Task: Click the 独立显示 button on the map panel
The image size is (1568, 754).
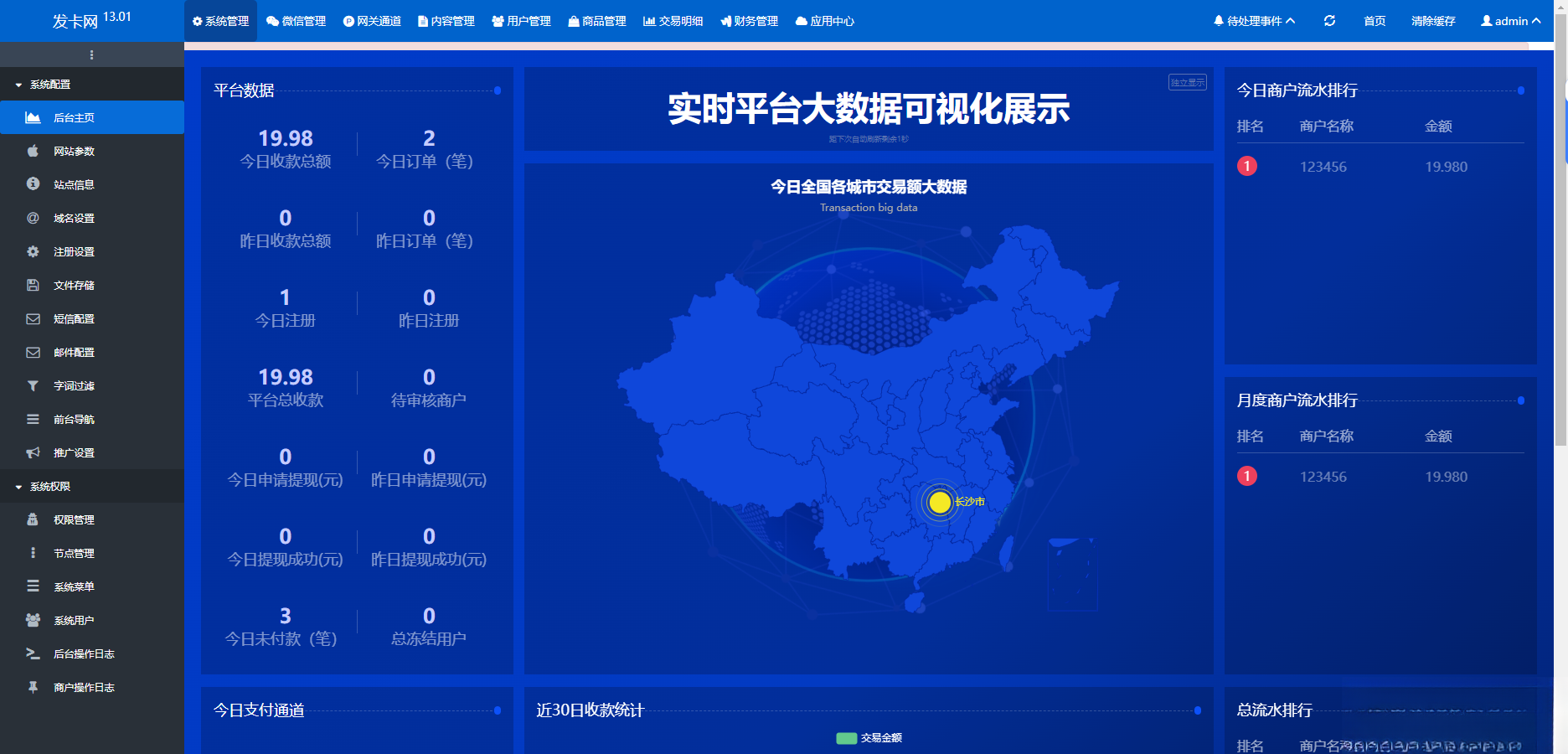Action: tap(1187, 82)
